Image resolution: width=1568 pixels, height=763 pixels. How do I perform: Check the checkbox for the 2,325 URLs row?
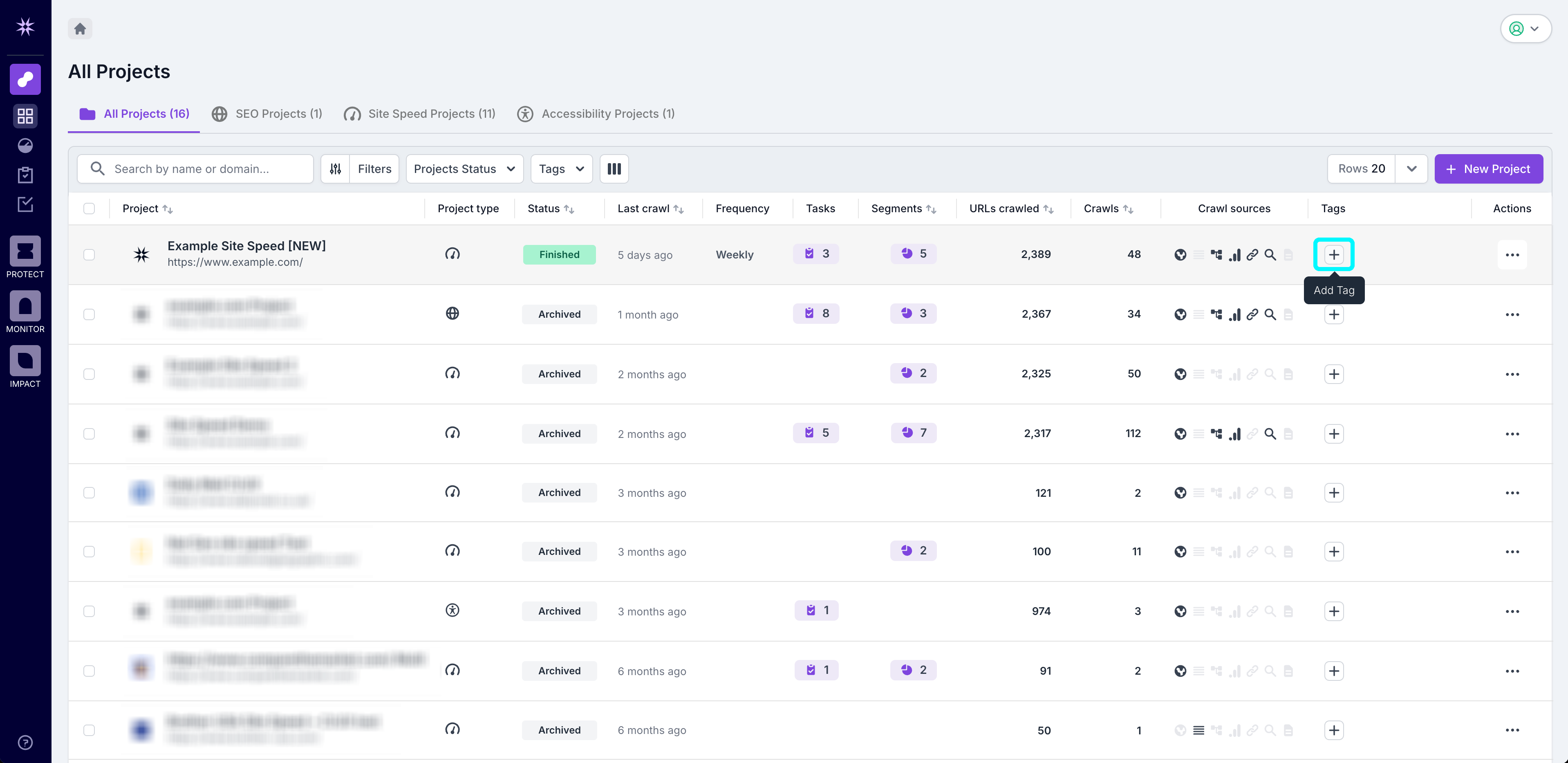coord(89,374)
